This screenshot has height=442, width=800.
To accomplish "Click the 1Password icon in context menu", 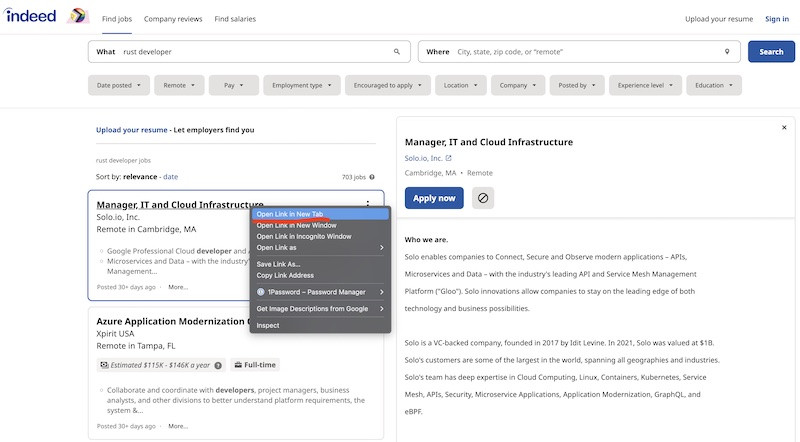I will click(261, 292).
